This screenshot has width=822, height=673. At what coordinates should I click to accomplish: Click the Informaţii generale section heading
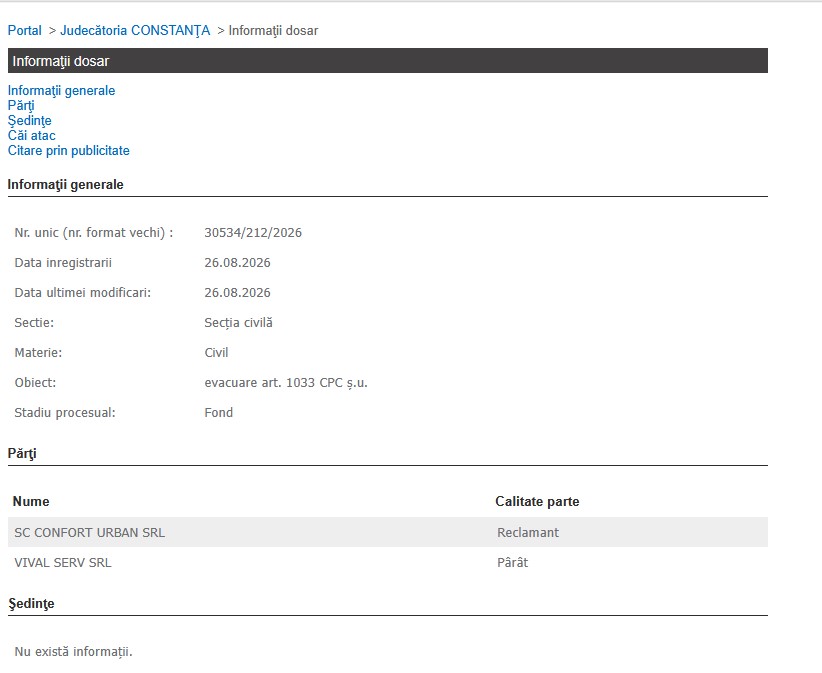66,185
